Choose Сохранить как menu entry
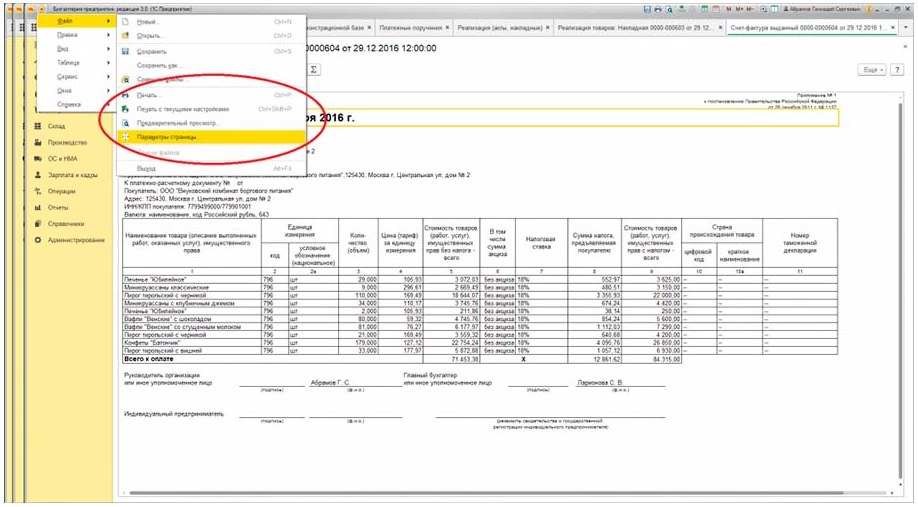This screenshot has height=507, width=918. point(211,66)
